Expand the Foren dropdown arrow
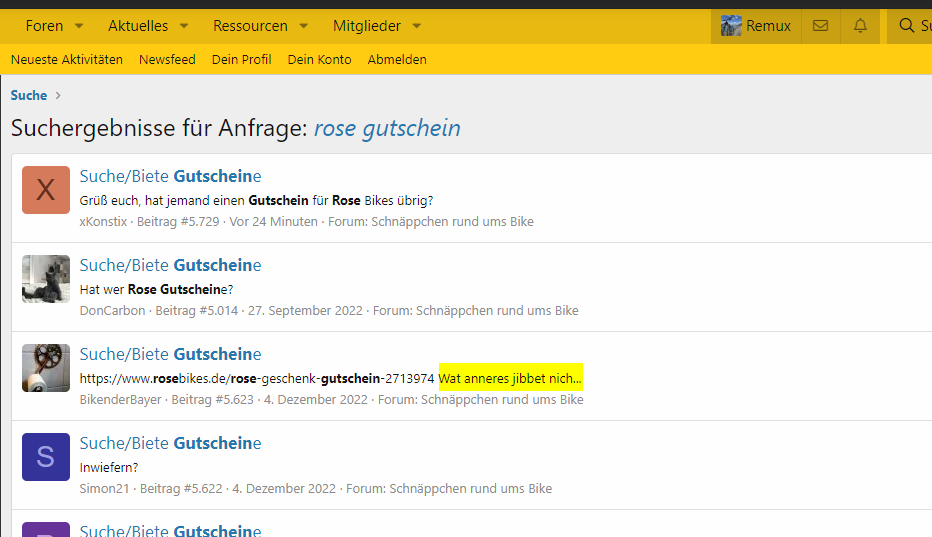 (x=79, y=26)
